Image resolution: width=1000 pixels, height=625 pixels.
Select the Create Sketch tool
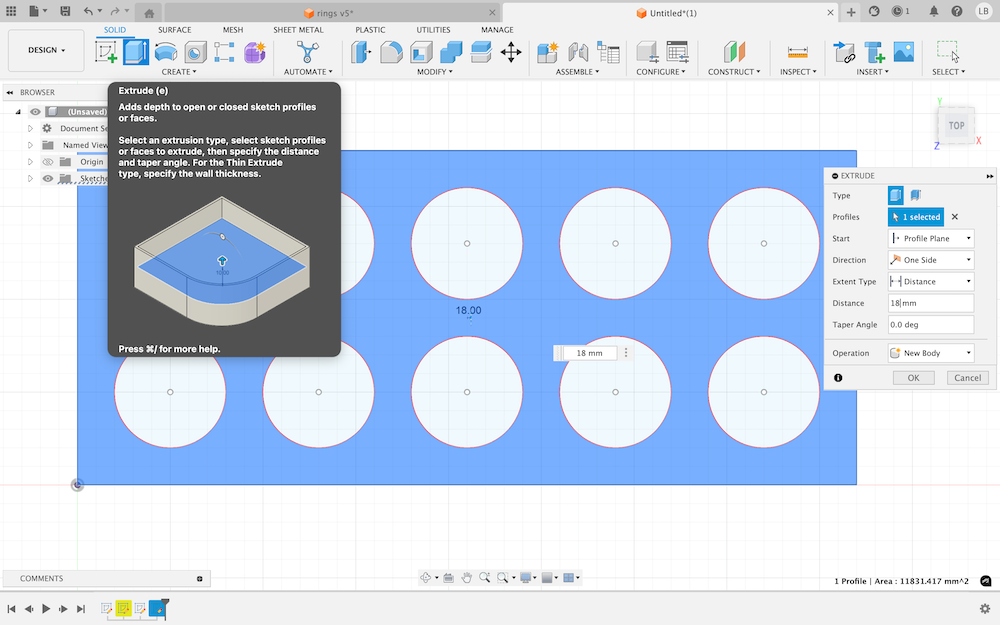pos(106,52)
